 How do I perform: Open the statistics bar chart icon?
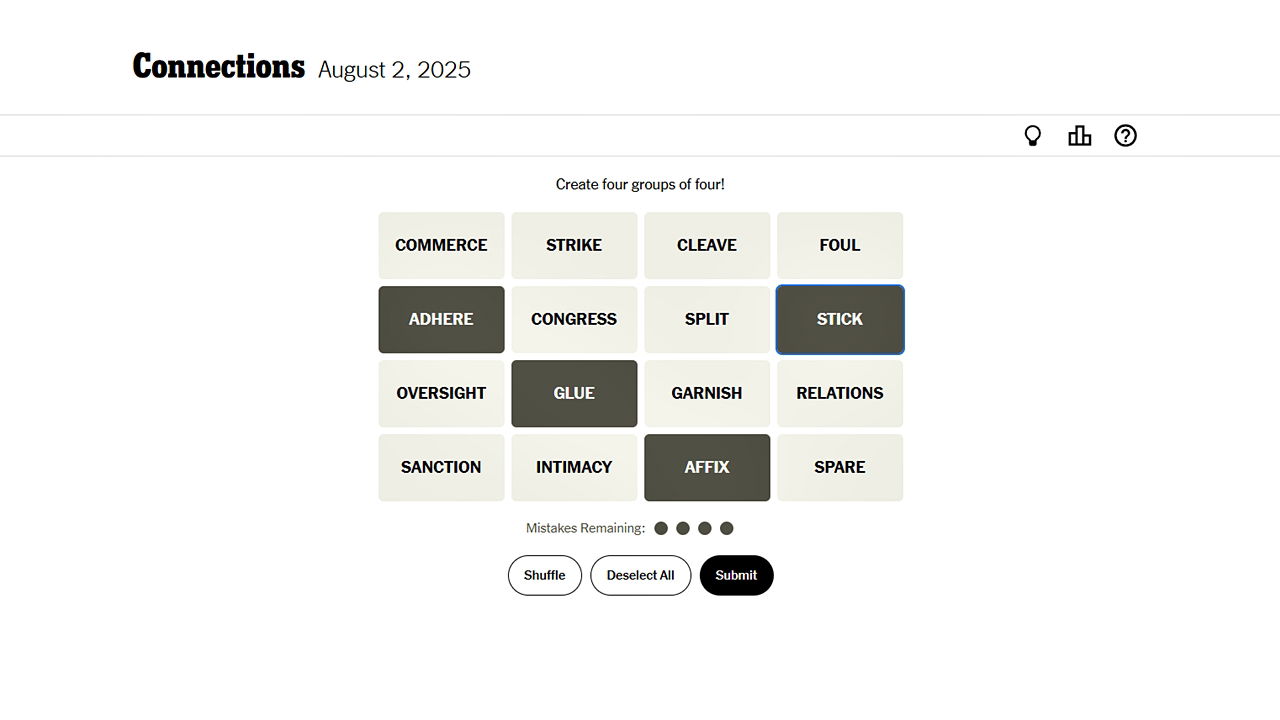point(1079,136)
